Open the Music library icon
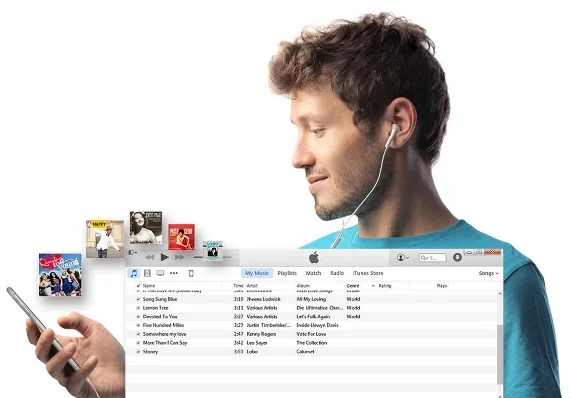The height and width of the screenshot is (398, 572). [134, 273]
